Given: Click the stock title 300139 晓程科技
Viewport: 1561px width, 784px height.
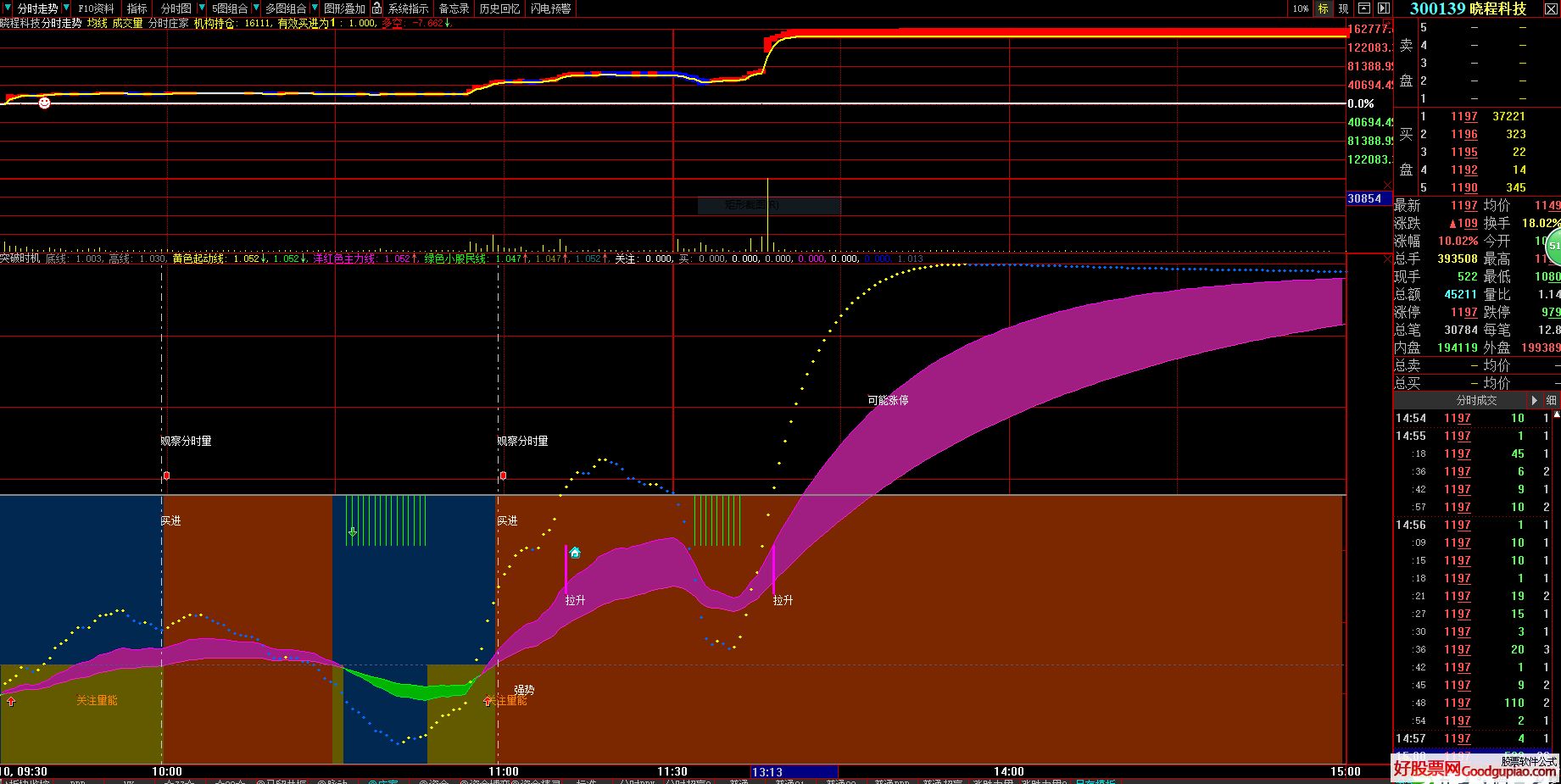Looking at the screenshot, I should point(1468,8).
